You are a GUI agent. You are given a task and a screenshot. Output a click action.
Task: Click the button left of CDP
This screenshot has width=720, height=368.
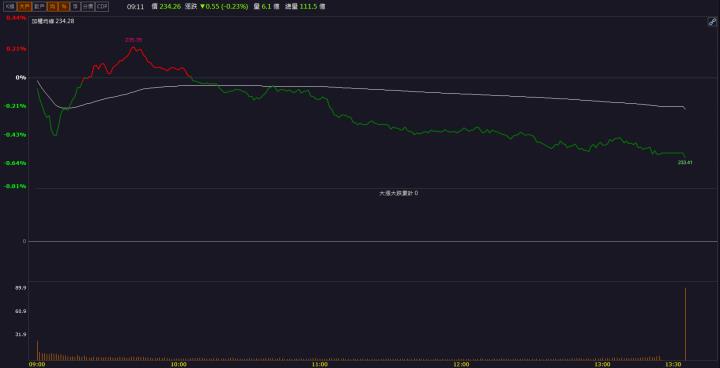[x=88, y=6]
